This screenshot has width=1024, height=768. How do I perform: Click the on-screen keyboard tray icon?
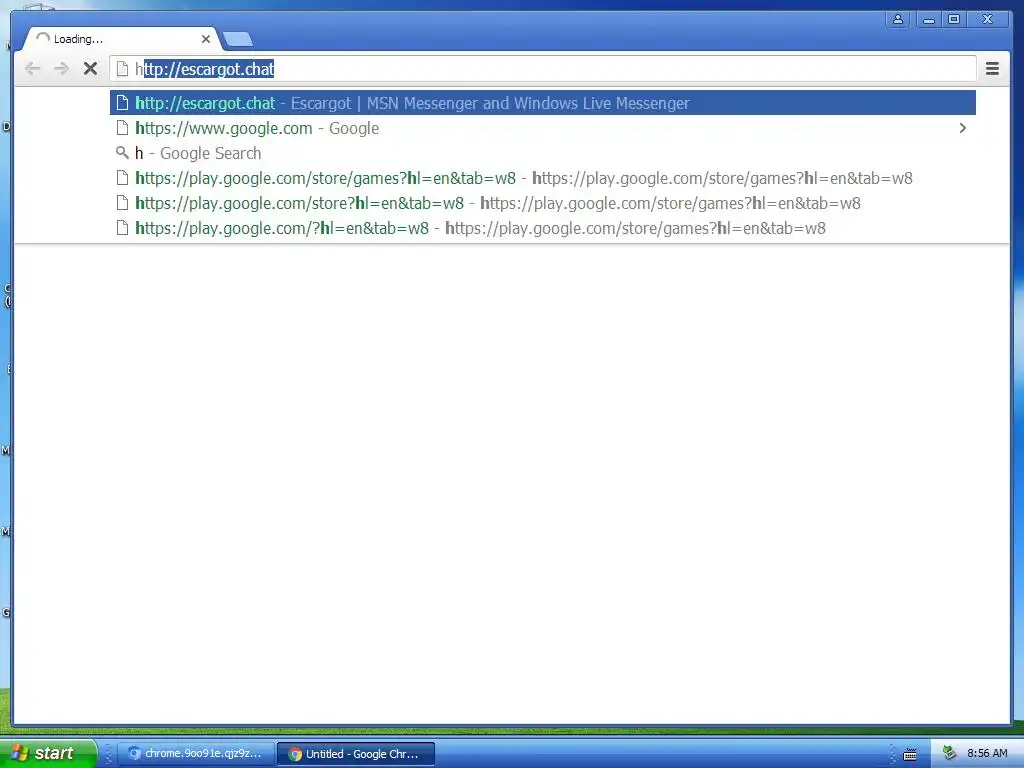point(910,754)
